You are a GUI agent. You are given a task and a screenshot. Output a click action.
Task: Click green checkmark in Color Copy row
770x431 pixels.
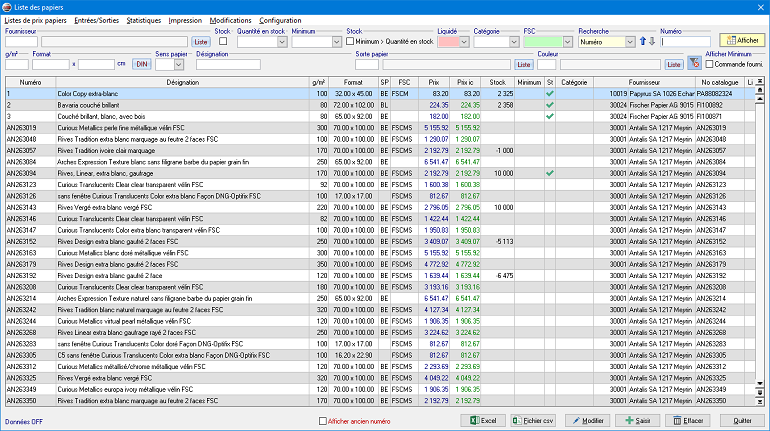(550, 94)
